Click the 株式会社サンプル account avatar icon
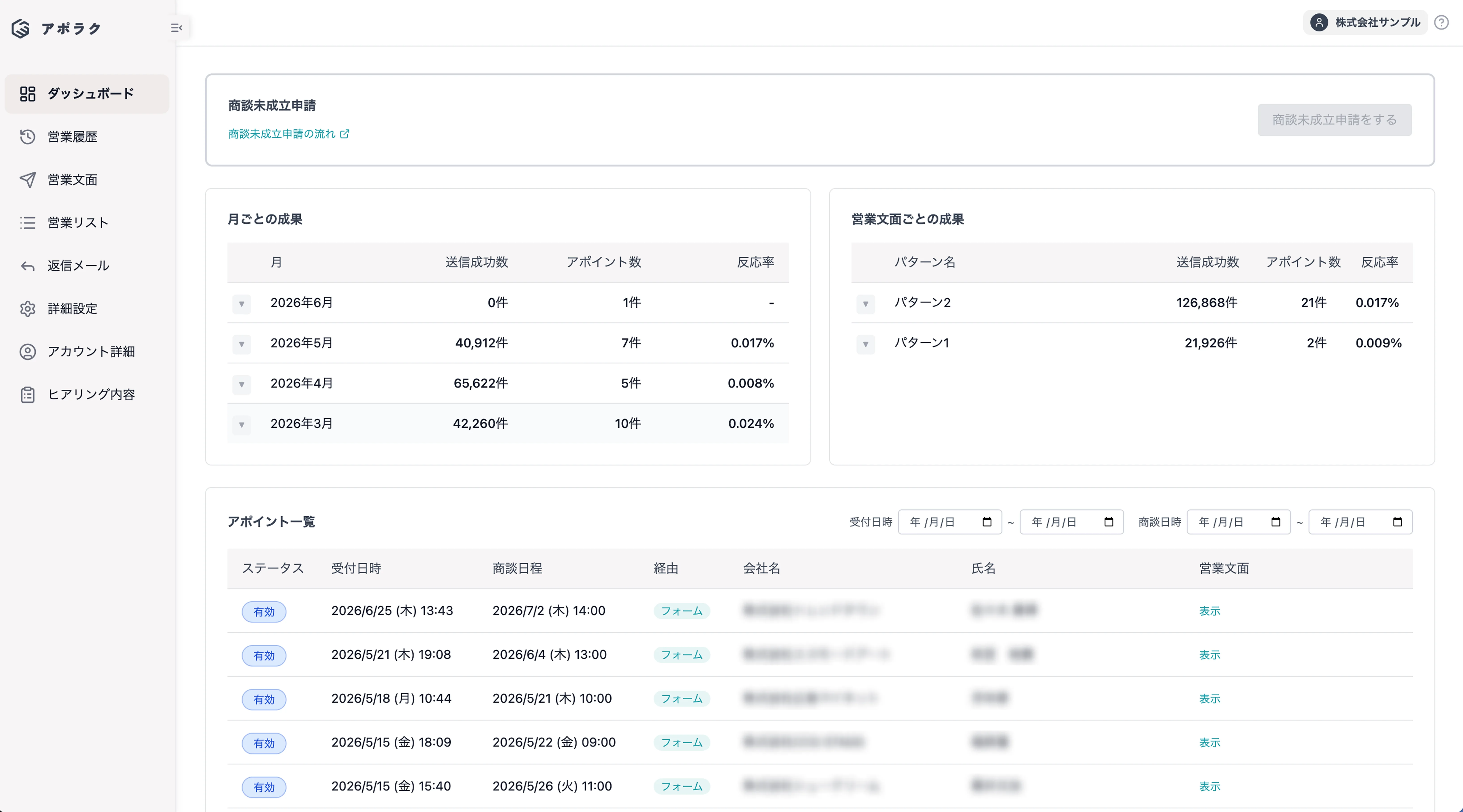This screenshot has width=1463, height=812. tap(1319, 23)
